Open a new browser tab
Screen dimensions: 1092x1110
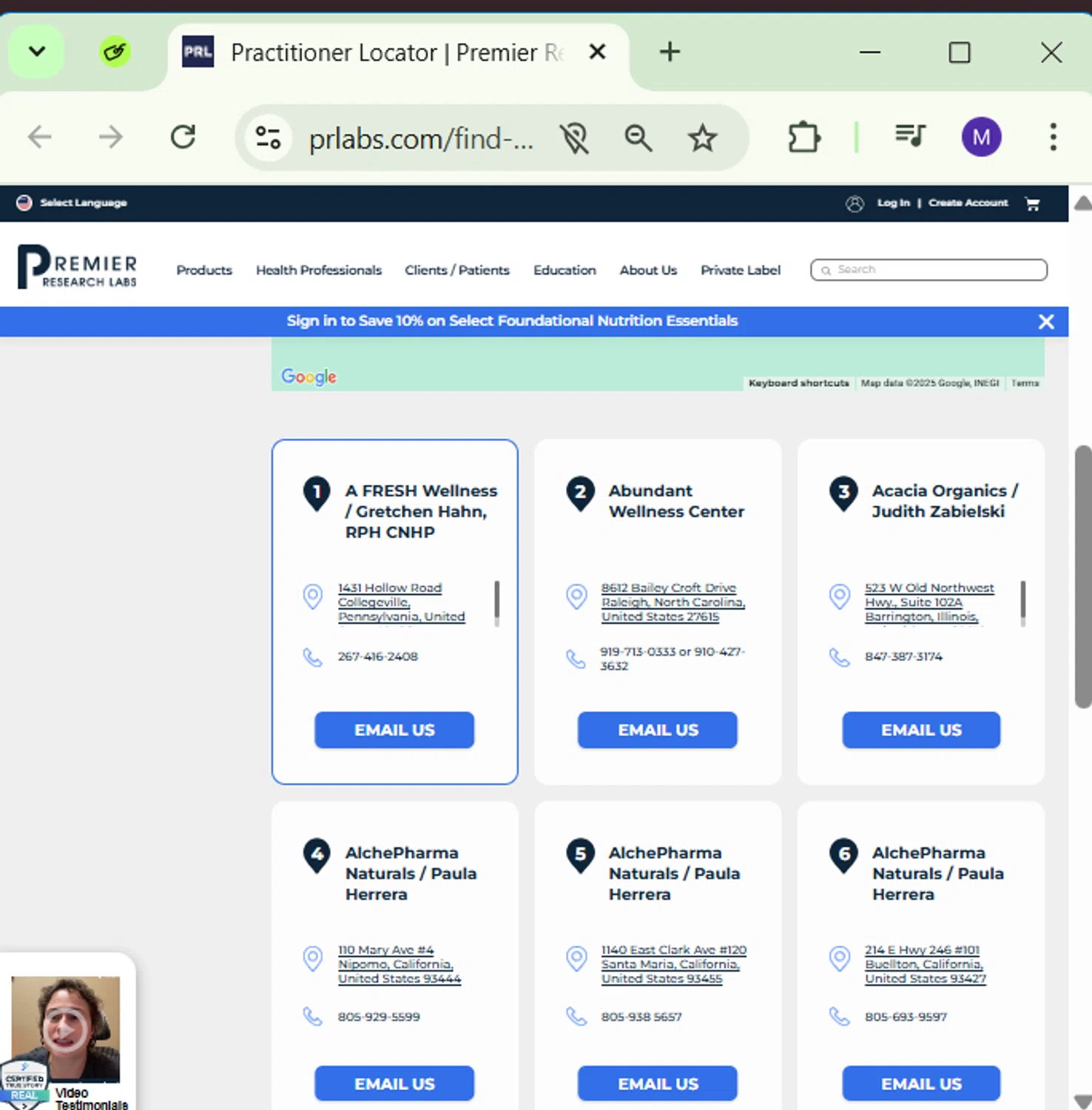coord(670,52)
